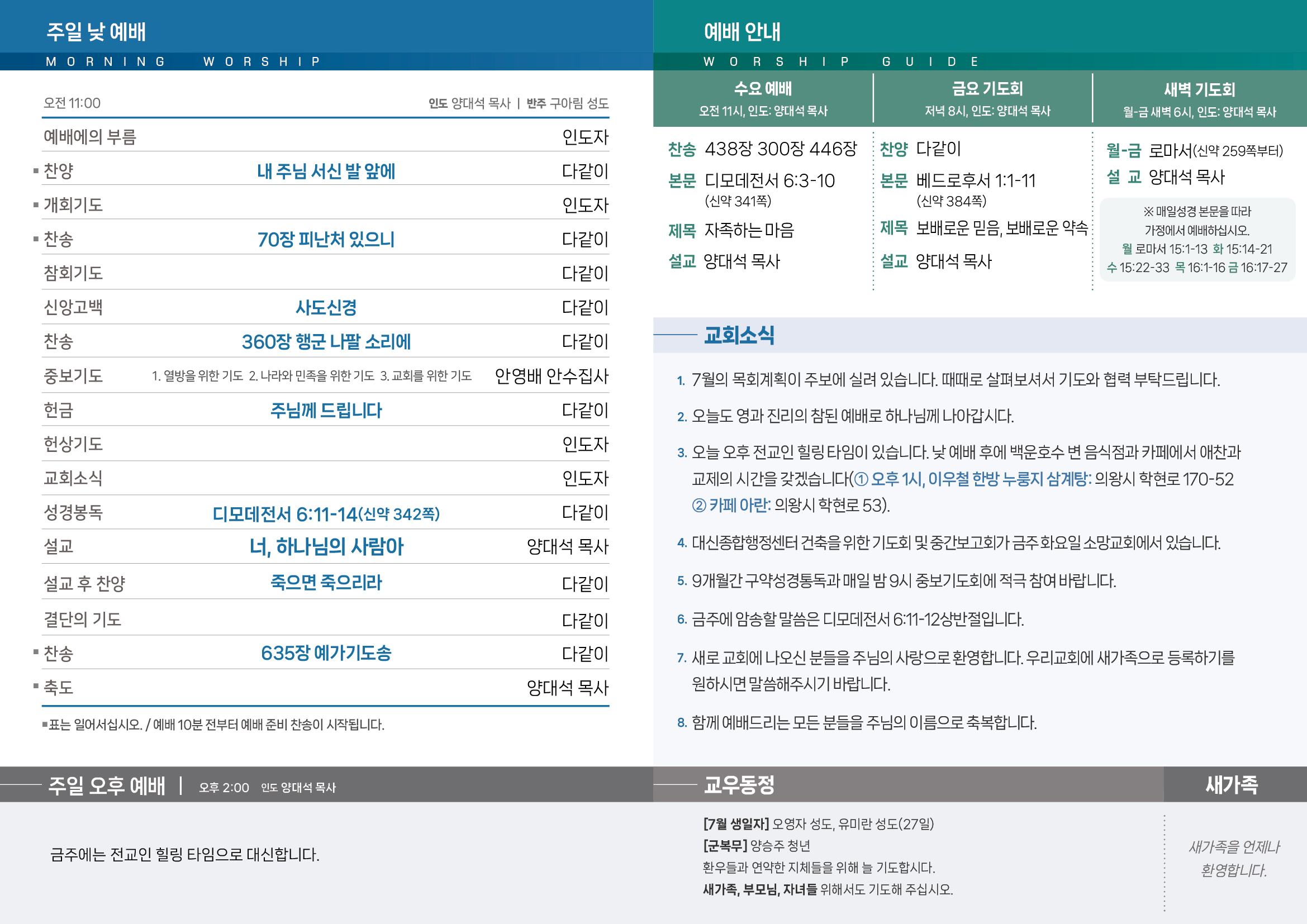Image resolution: width=1307 pixels, height=924 pixels.
Task: Click '② 카페 아란' location text
Action: [x=731, y=505]
